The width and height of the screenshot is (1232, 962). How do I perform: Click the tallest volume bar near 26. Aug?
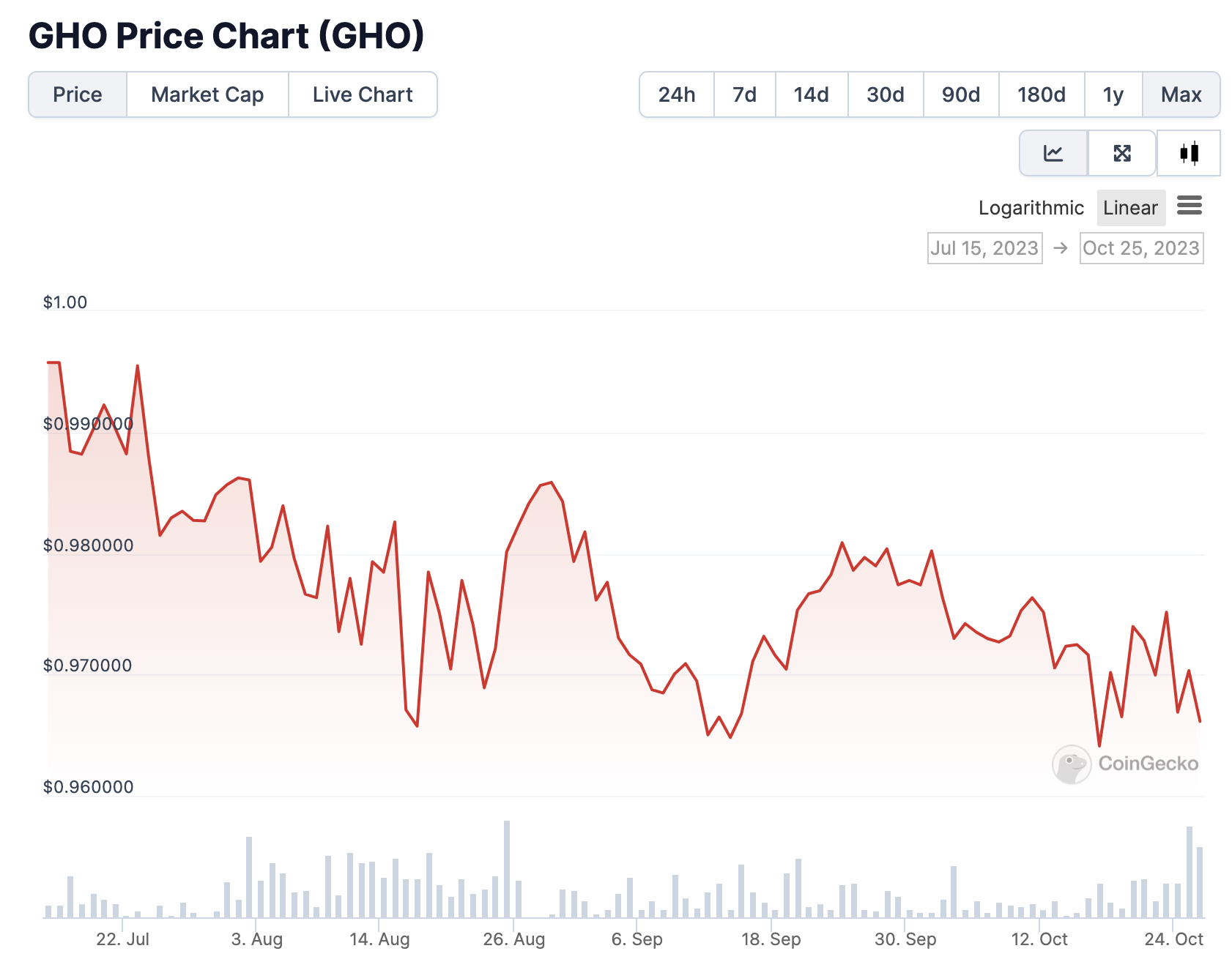pyautogui.click(x=507, y=869)
